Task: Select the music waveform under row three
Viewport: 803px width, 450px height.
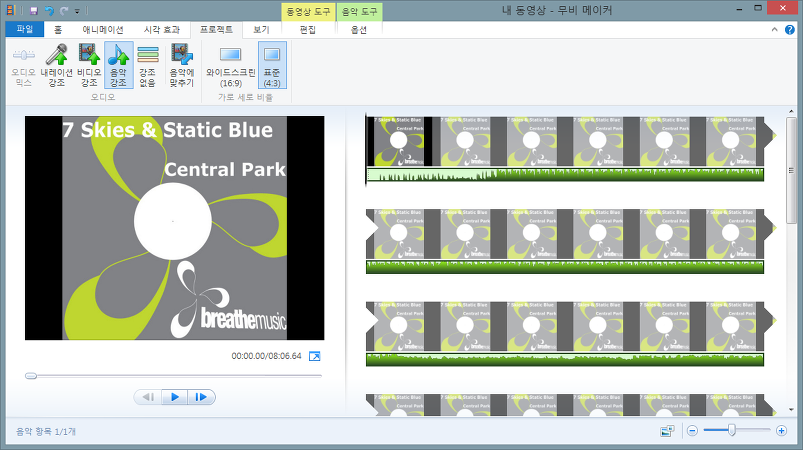Action: [x=565, y=359]
